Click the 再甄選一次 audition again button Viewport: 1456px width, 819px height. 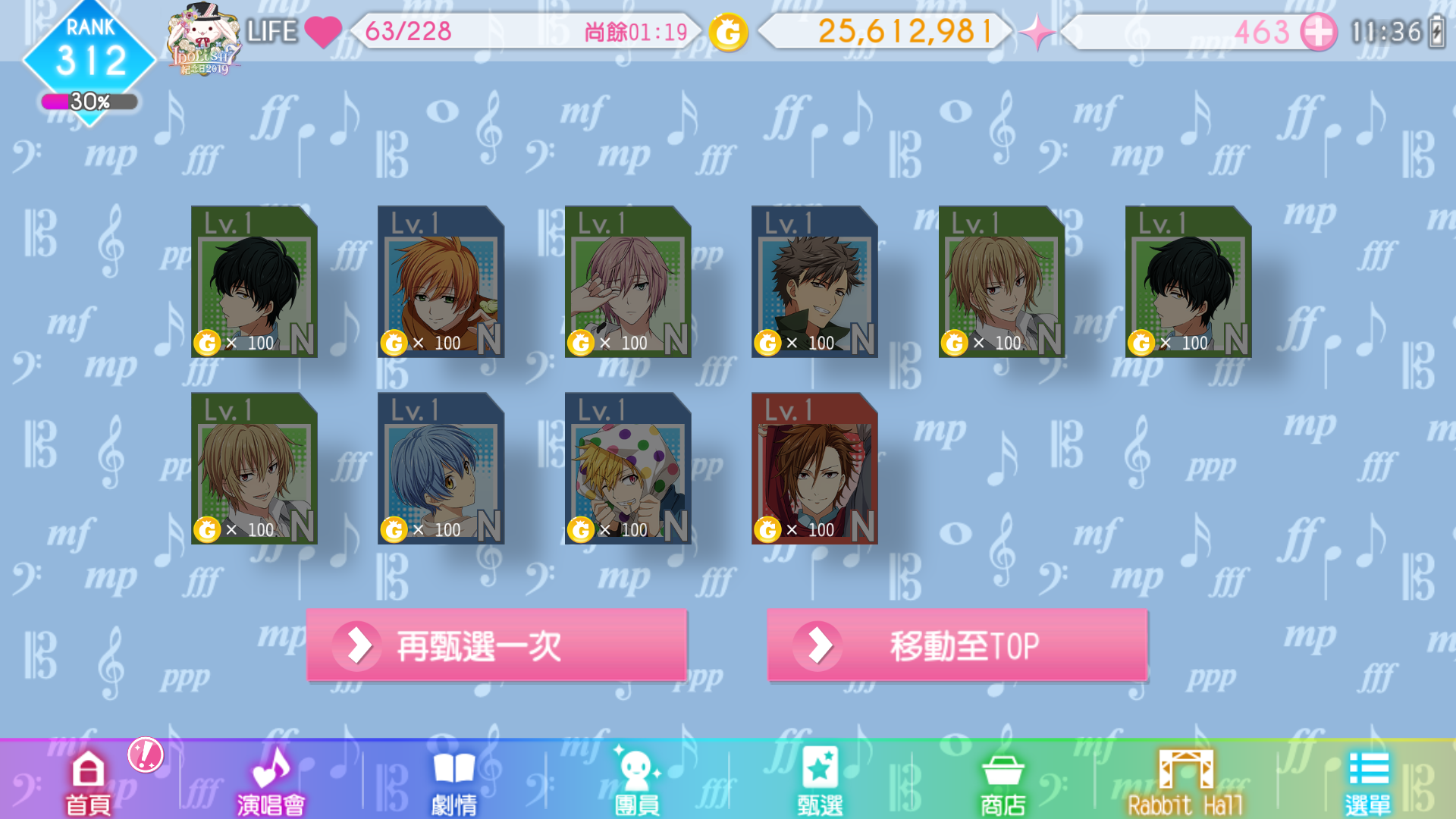point(497,645)
